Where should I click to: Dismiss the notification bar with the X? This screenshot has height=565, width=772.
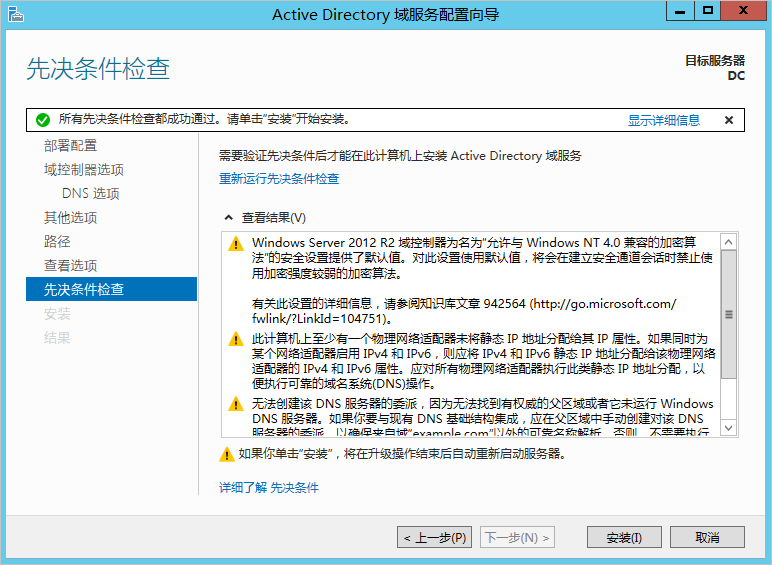(x=729, y=120)
